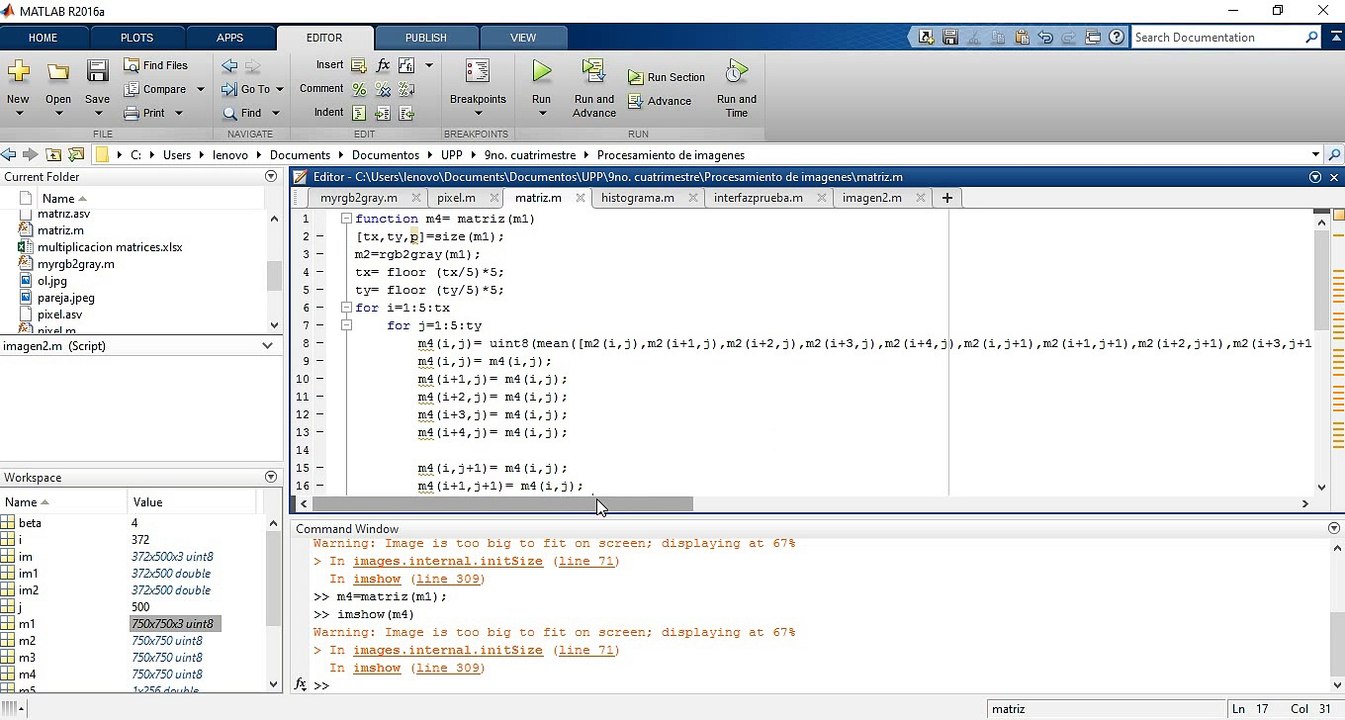1345x720 pixels.
Task: Collapse the inner for loop fold line 7
Action: [x=346, y=326]
